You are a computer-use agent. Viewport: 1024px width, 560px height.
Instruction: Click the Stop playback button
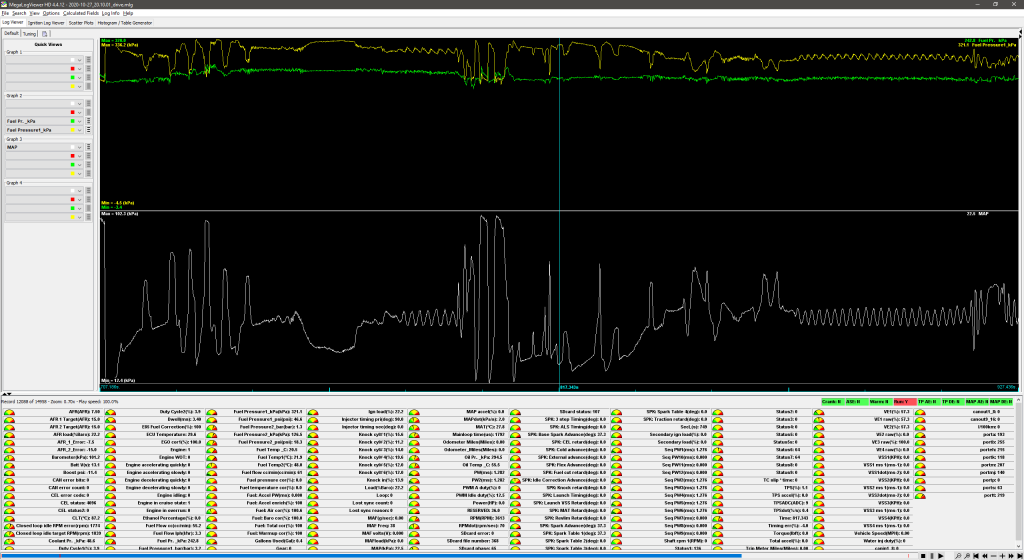(x=923, y=556)
